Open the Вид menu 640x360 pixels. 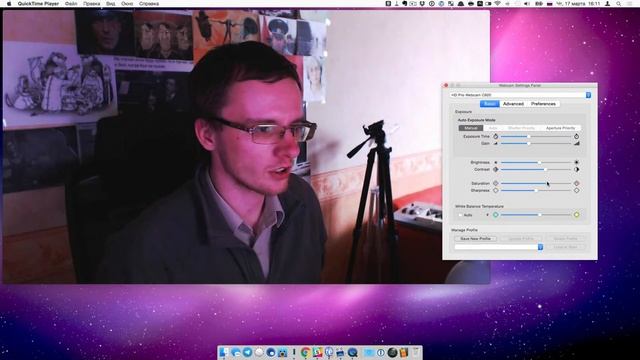tap(111, 3)
